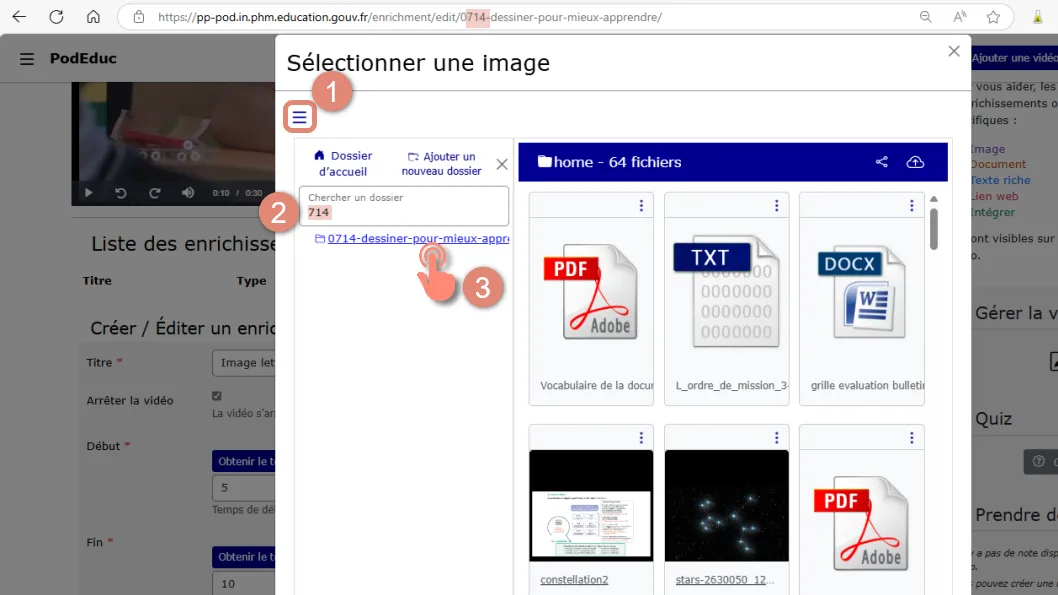The height and width of the screenshot is (595, 1058).
Task: Open options menu for Vocabulaire PDF
Action: coord(641,205)
